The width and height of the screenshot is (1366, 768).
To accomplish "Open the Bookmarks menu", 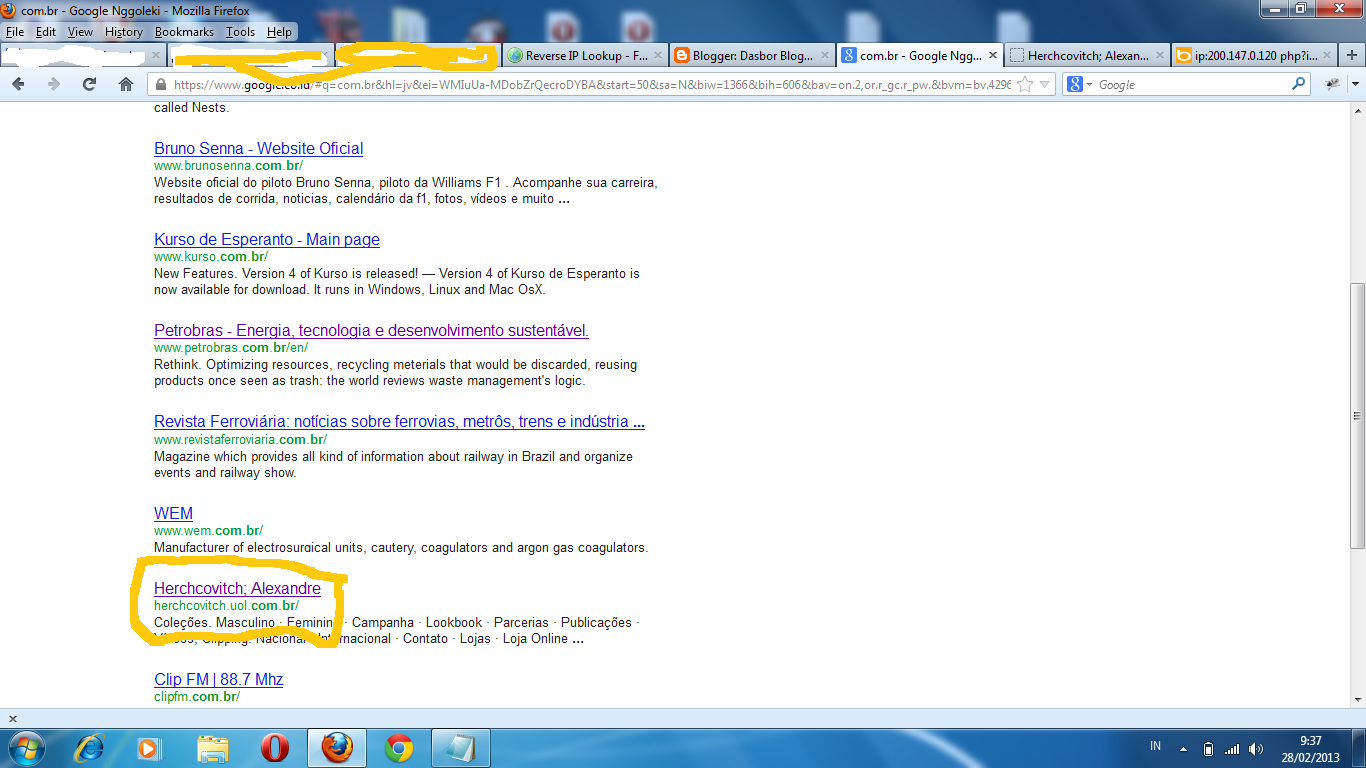I will pos(184,32).
